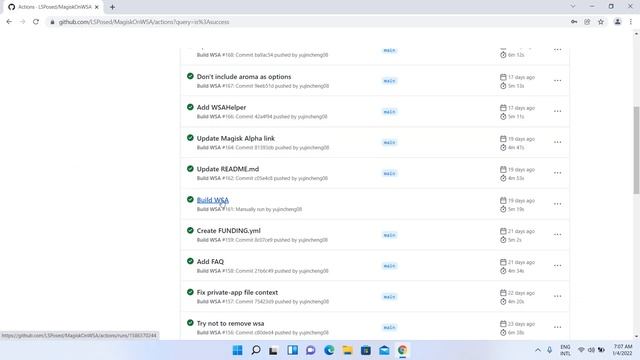
Task: Click success status icon of 'Update README.md'
Action: pos(190,169)
